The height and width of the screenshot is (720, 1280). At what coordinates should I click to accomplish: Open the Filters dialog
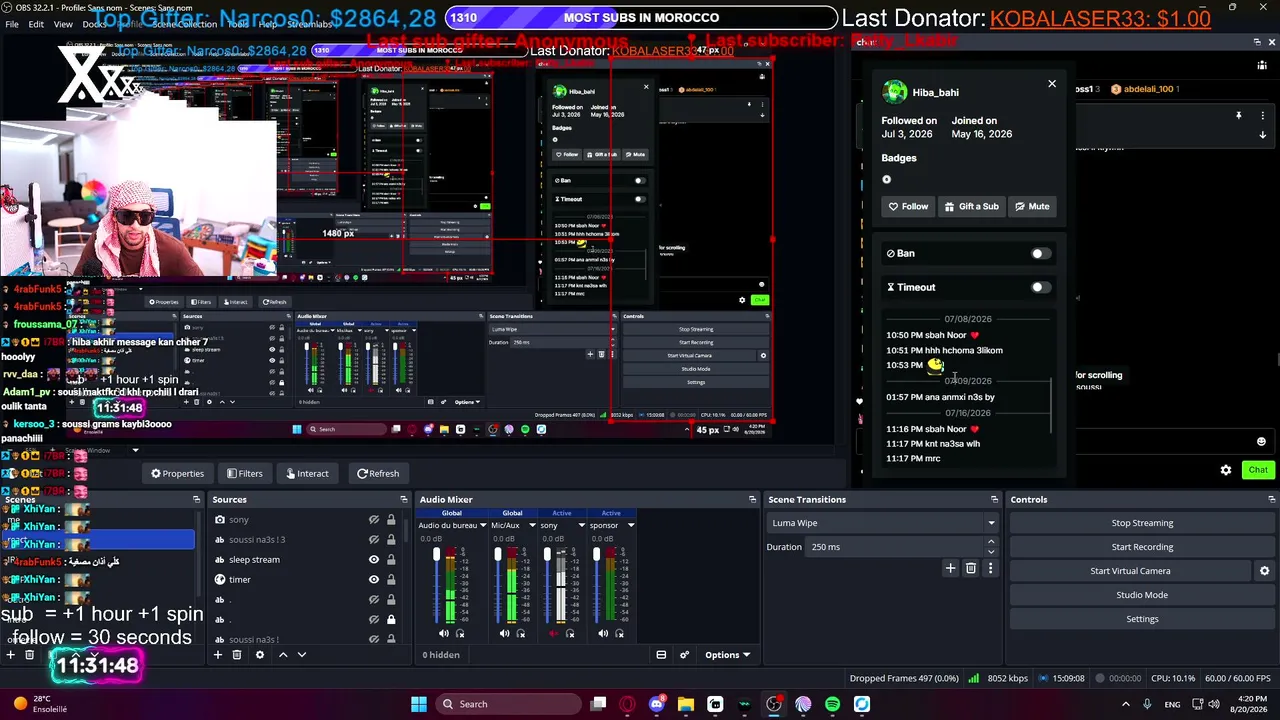click(244, 473)
